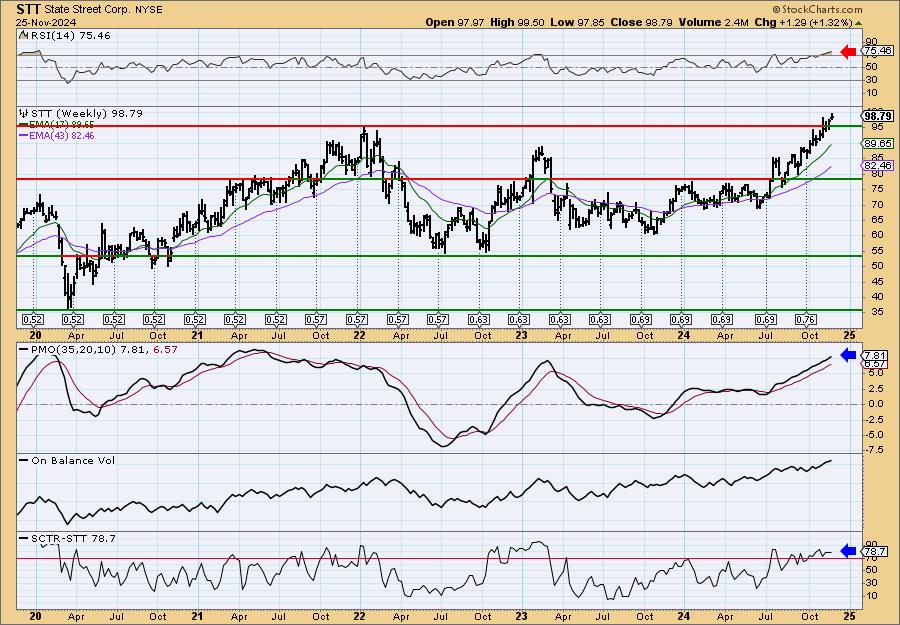Screen dimensions: 900x625
Task: Select the State Street Corp. company name
Action: click(85, 10)
